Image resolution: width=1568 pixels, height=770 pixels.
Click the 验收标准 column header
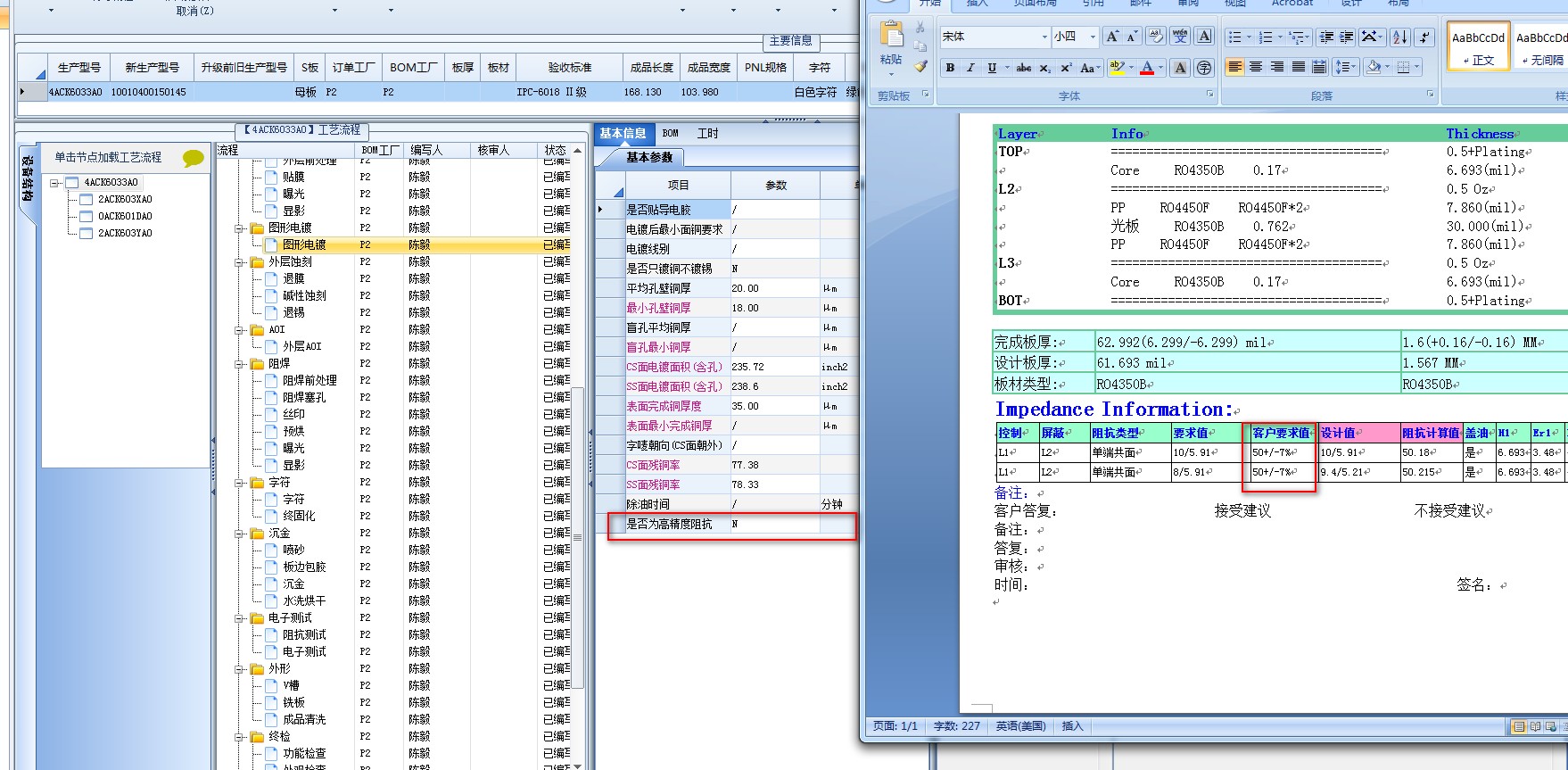pyautogui.click(x=569, y=68)
